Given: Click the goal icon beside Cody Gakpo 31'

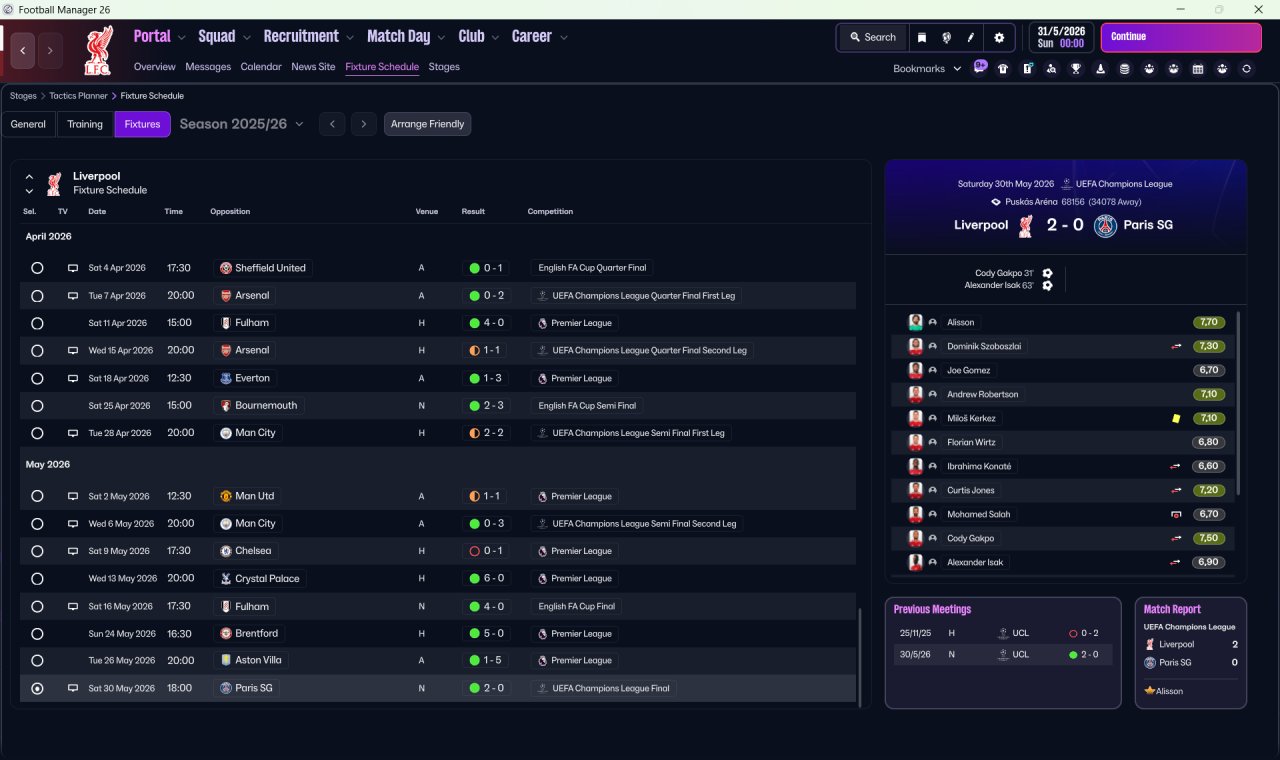Looking at the screenshot, I should point(1047,273).
